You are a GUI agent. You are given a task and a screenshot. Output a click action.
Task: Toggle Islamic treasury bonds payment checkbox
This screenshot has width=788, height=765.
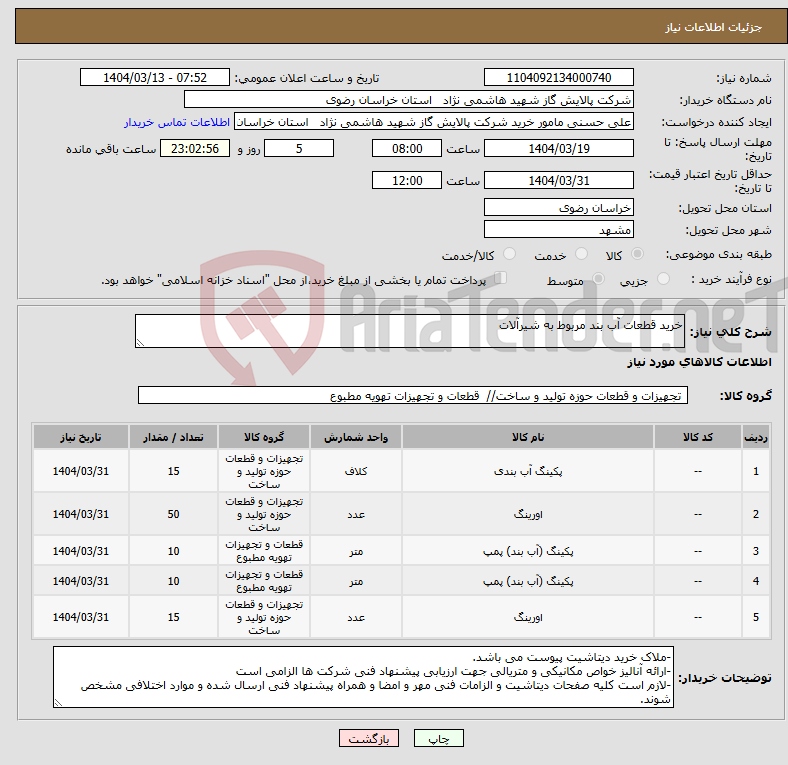(501, 277)
